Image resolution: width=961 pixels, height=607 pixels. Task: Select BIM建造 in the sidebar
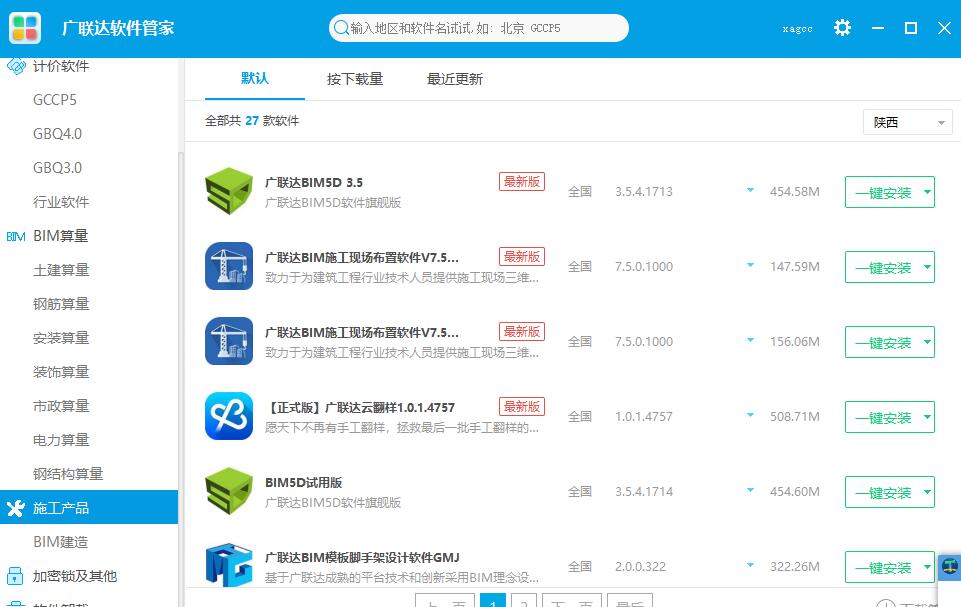[x=61, y=542]
